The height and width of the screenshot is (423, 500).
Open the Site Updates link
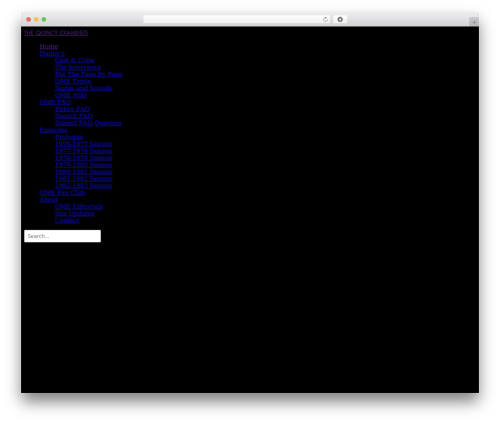point(75,213)
